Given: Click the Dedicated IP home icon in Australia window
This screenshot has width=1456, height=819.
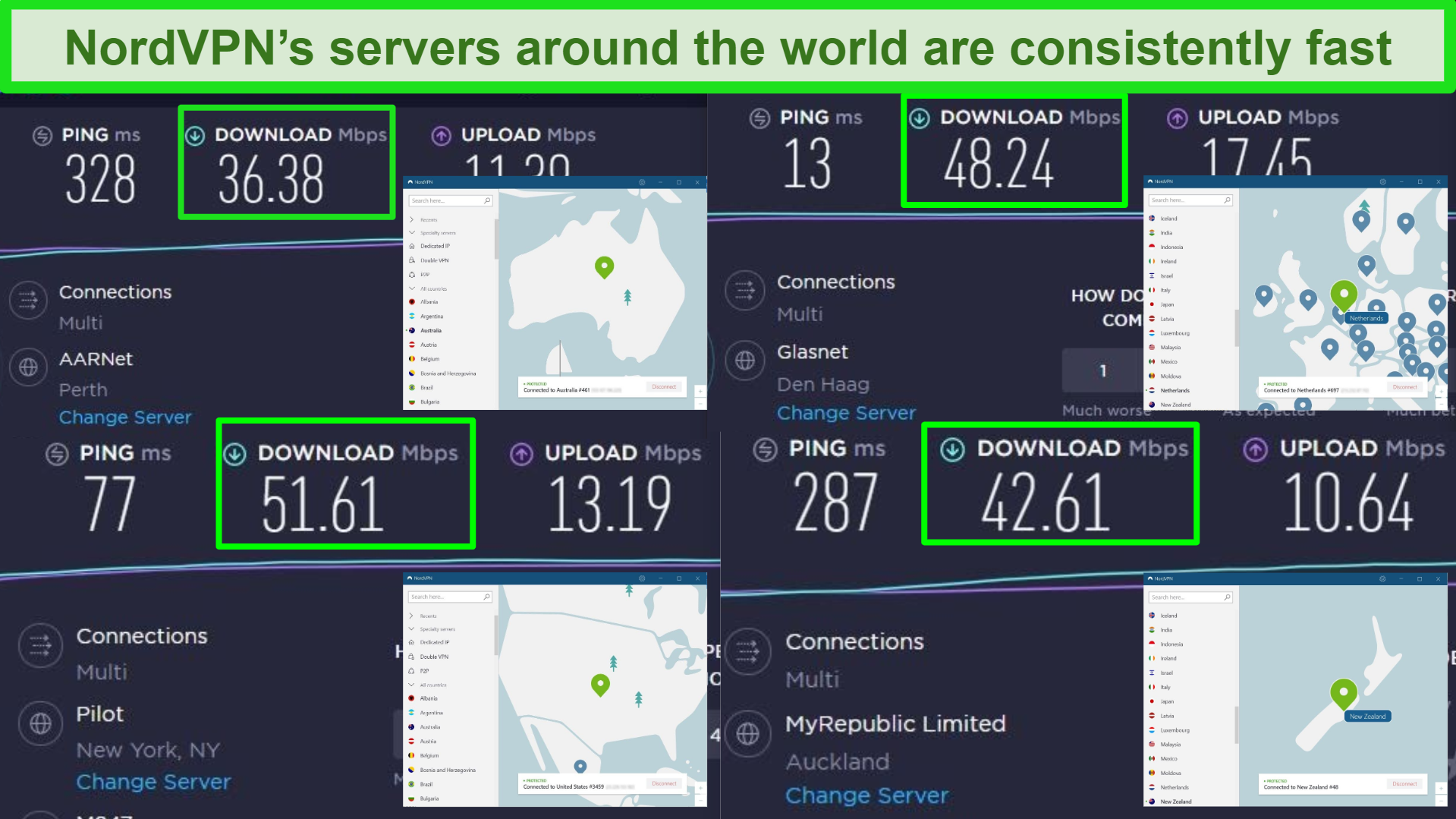Looking at the screenshot, I should 412,246.
